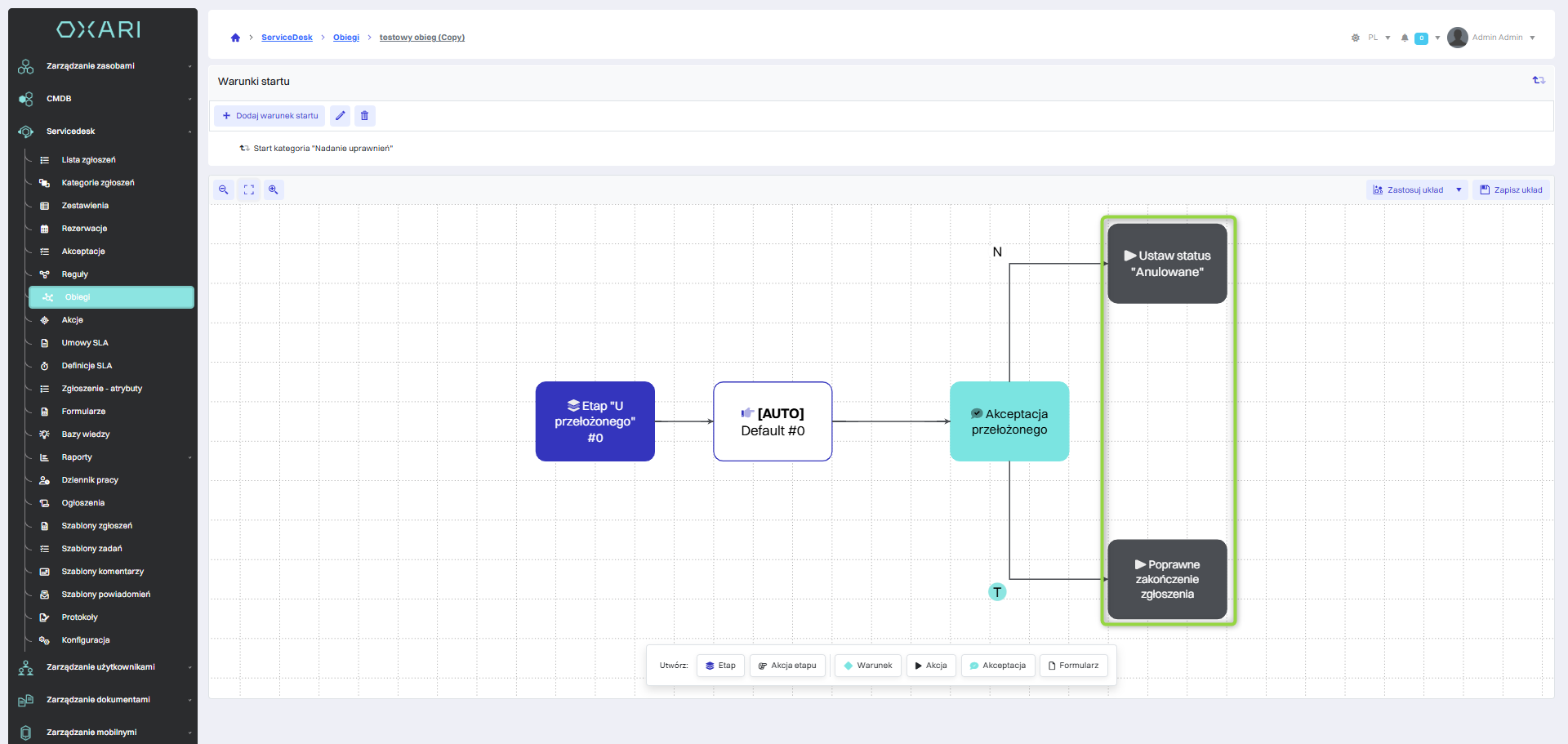Click the pencil edit start condition icon

coord(341,116)
